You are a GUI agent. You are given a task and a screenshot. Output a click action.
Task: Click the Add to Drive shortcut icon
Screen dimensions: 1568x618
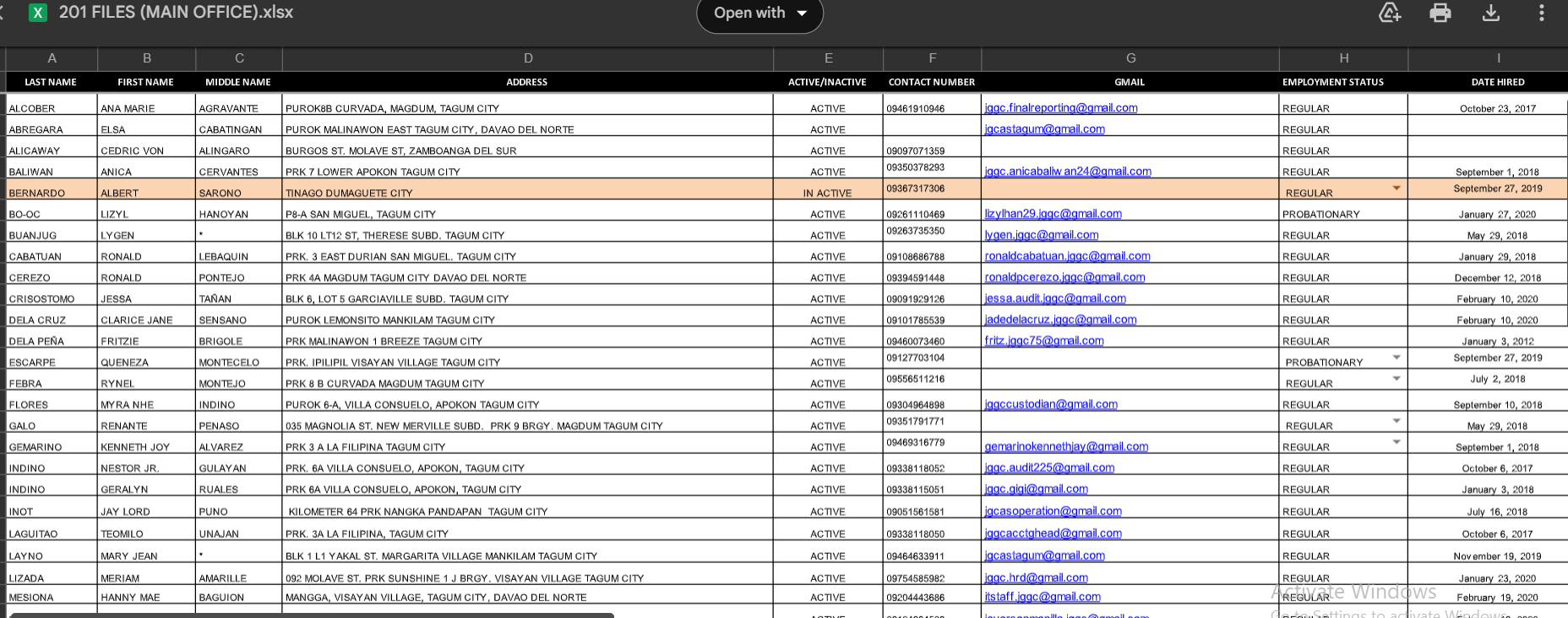coord(1390,13)
